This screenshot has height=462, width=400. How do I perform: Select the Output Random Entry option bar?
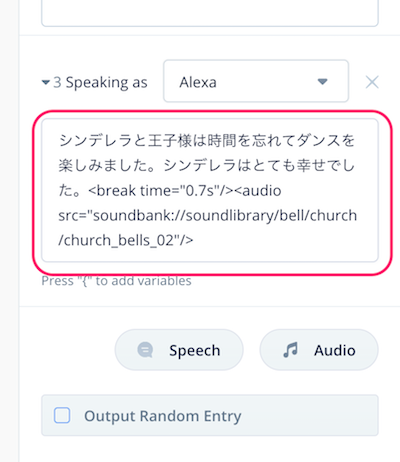pos(210,415)
